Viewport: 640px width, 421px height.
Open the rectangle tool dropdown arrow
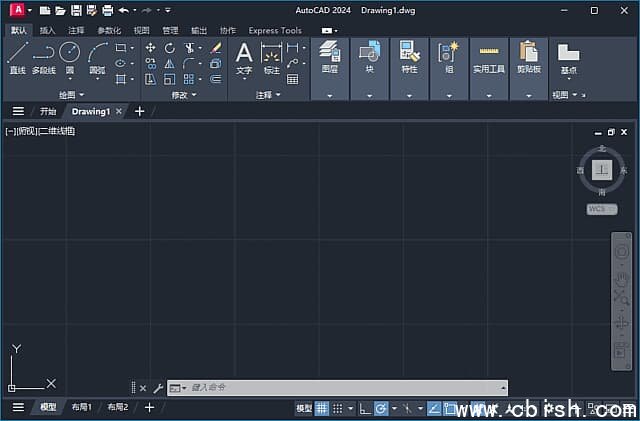coord(132,48)
